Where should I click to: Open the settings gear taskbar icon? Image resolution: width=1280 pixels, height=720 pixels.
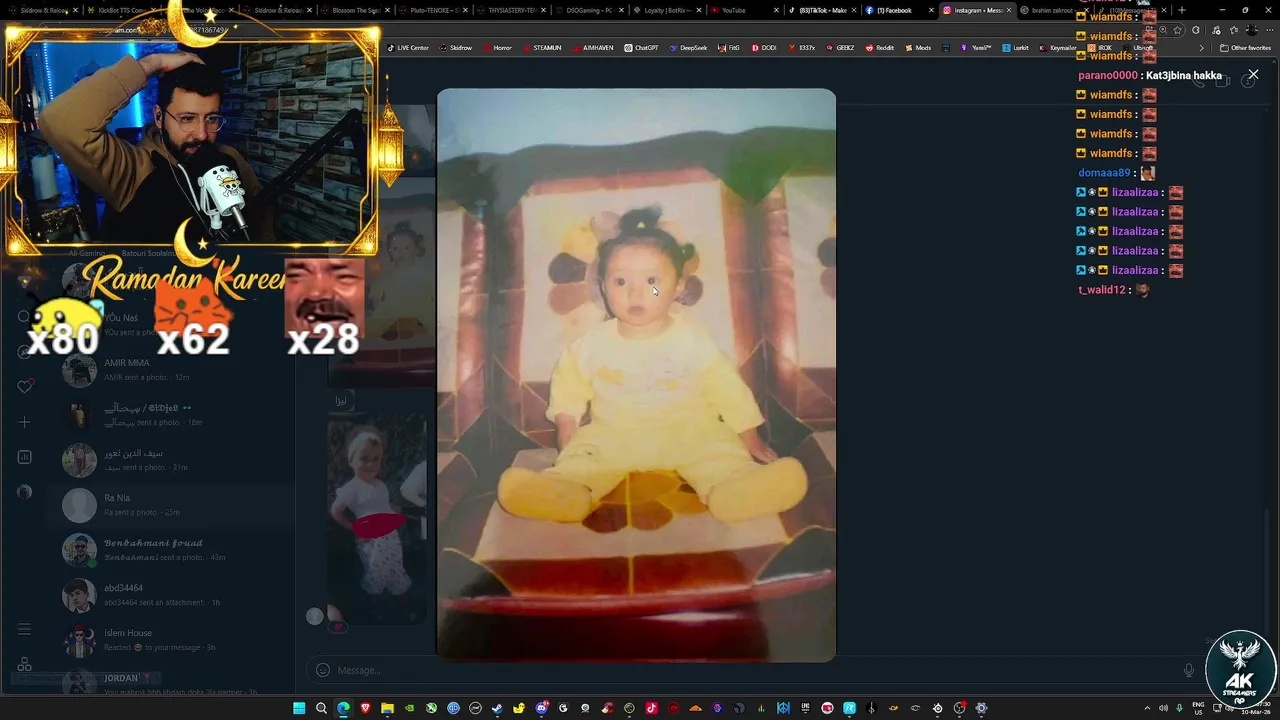[x=981, y=708]
